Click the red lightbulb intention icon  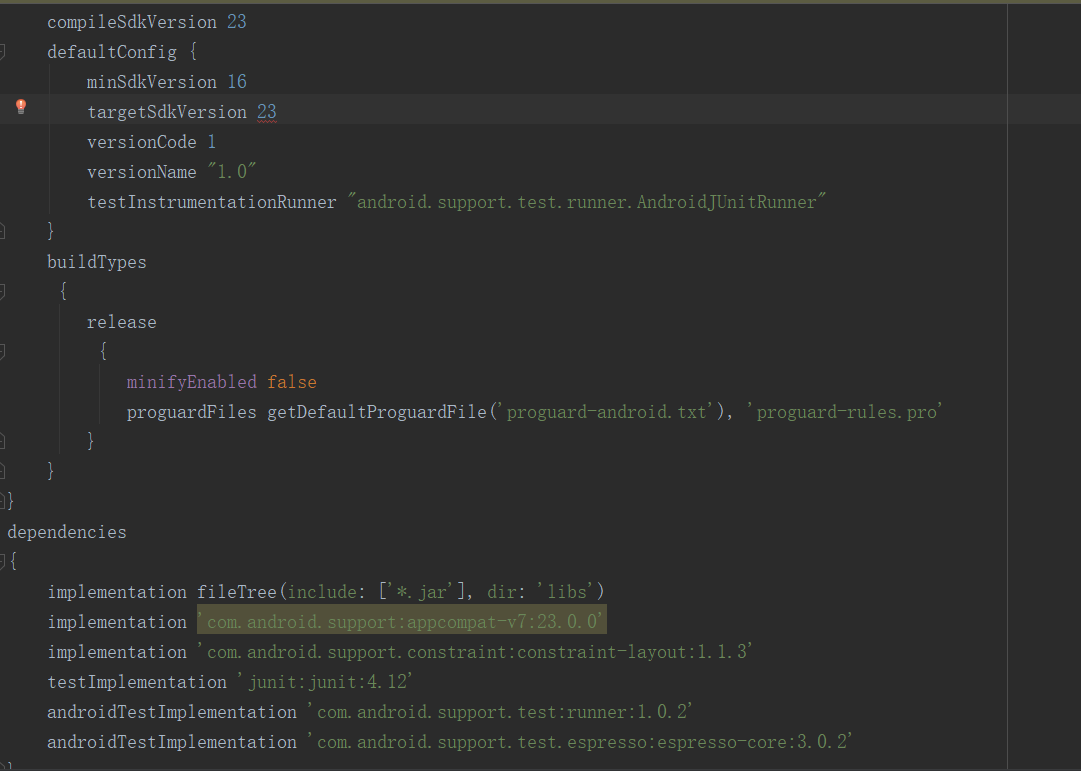coord(20,107)
